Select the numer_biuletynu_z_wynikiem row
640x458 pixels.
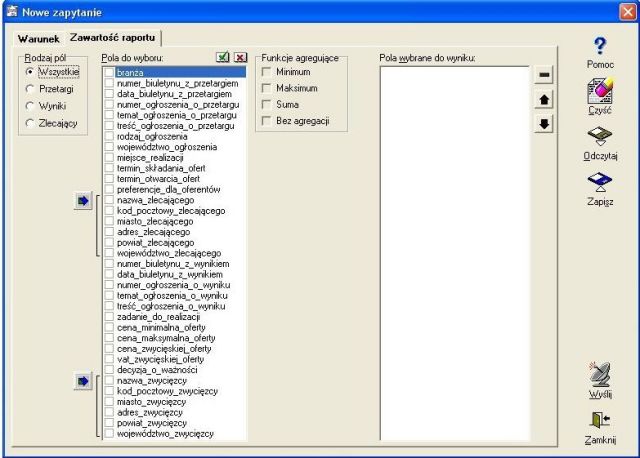click(175, 264)
